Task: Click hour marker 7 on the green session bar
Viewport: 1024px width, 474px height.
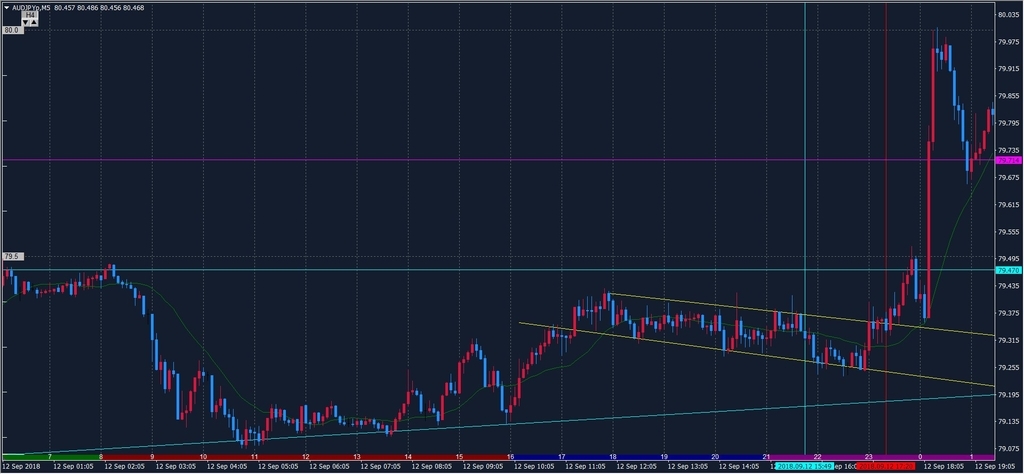Action: click(x=50, y=456)
